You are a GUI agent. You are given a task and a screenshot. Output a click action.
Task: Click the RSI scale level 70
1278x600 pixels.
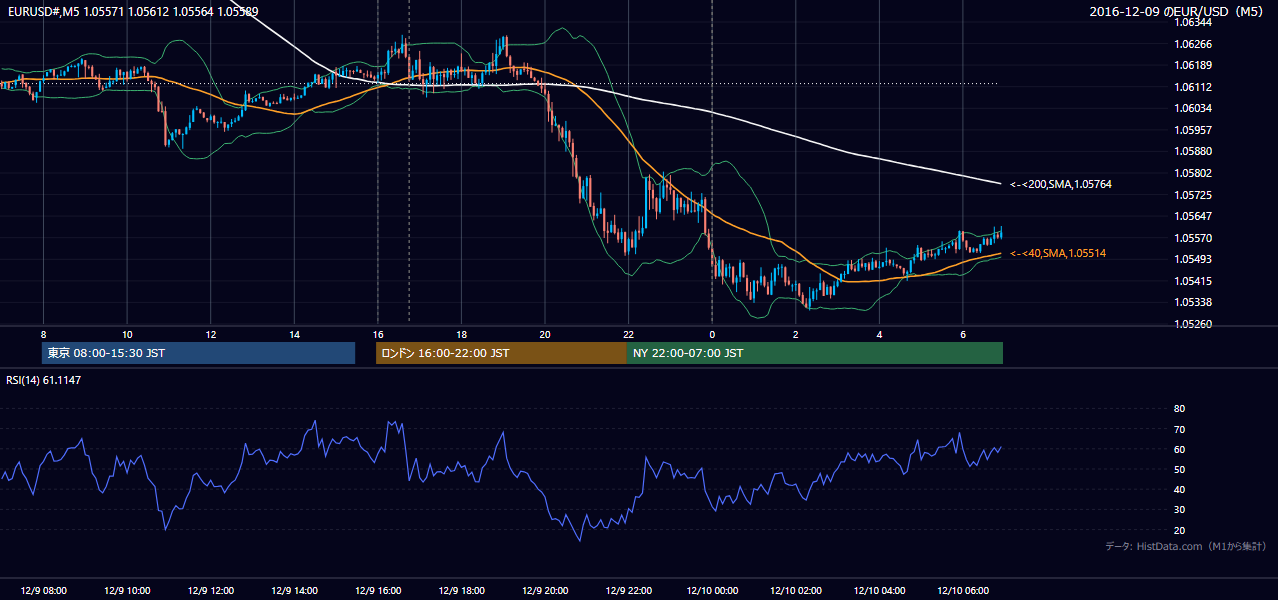(1179, 429)
